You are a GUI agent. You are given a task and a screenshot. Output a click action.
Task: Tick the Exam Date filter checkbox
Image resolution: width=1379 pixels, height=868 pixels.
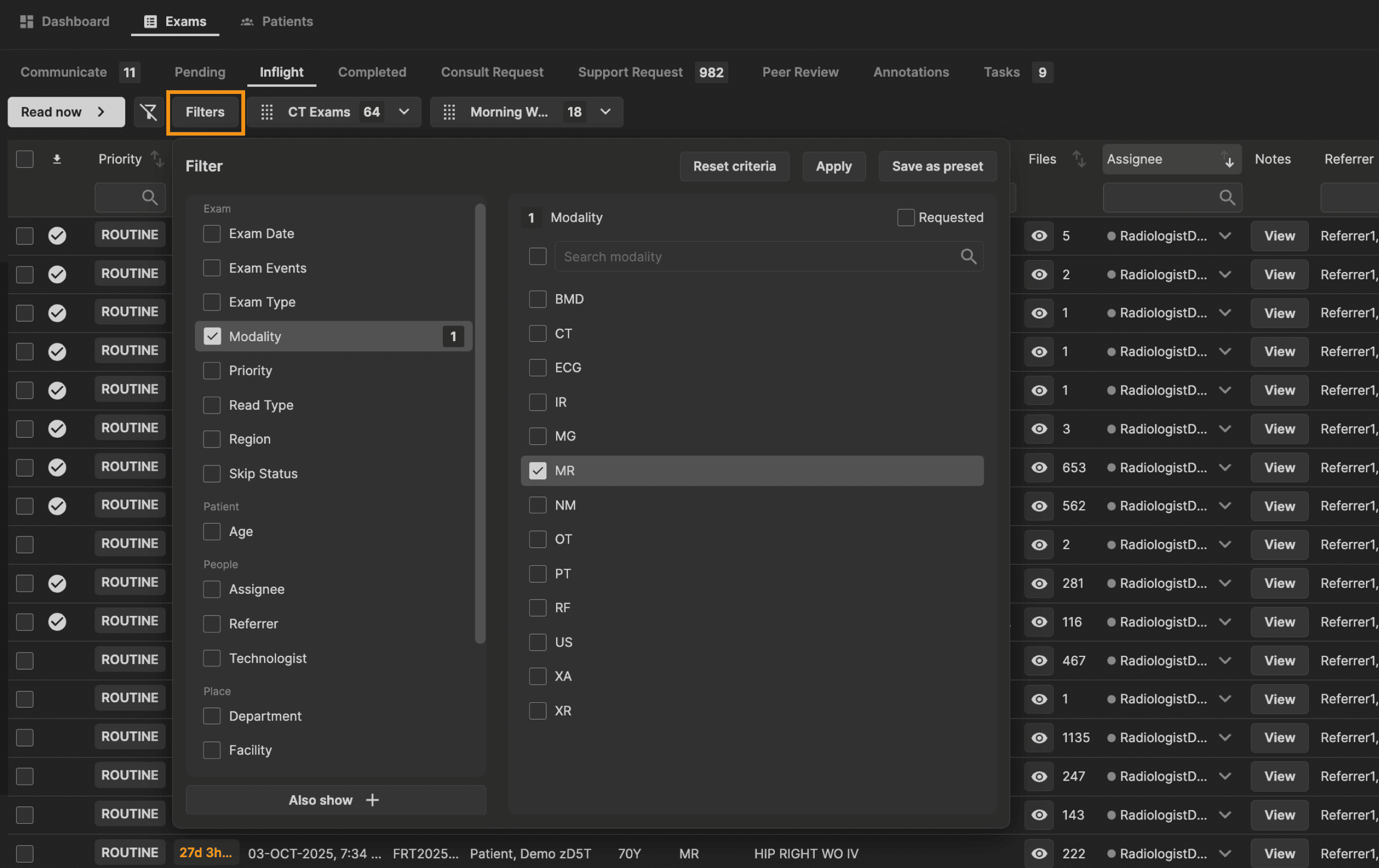click(x=212, y=234)
